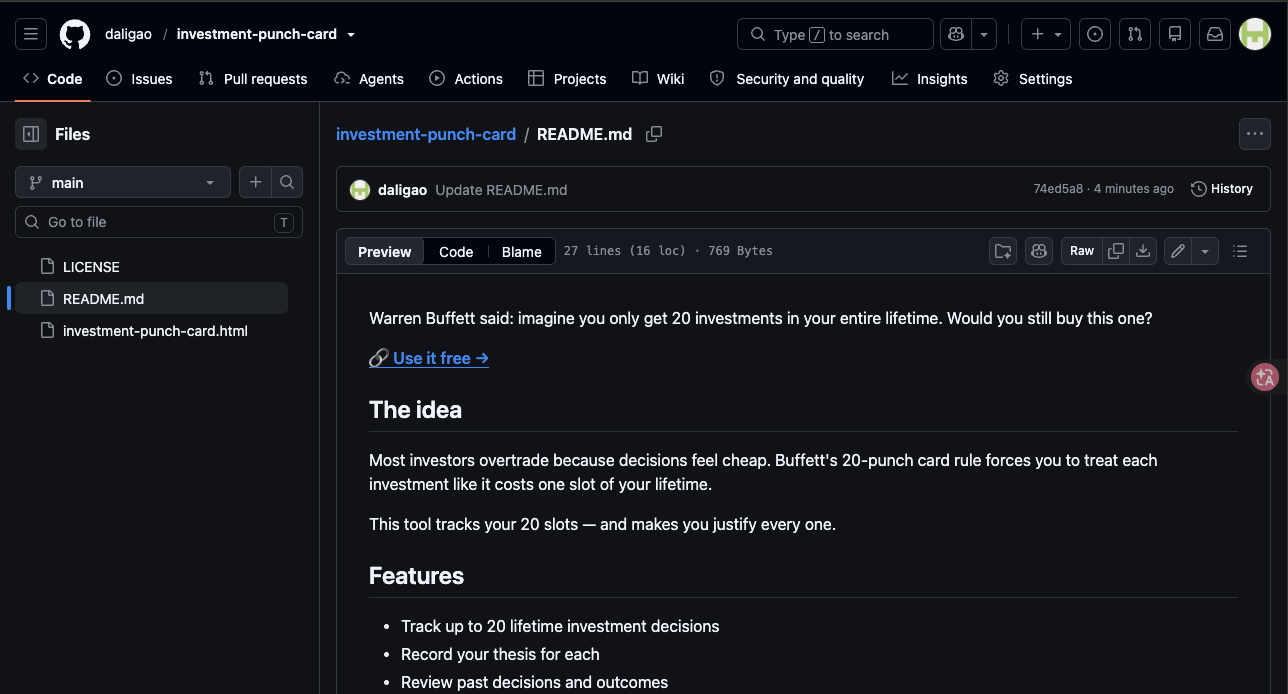Edit README.md with pencil icon

pos(1178,251)
